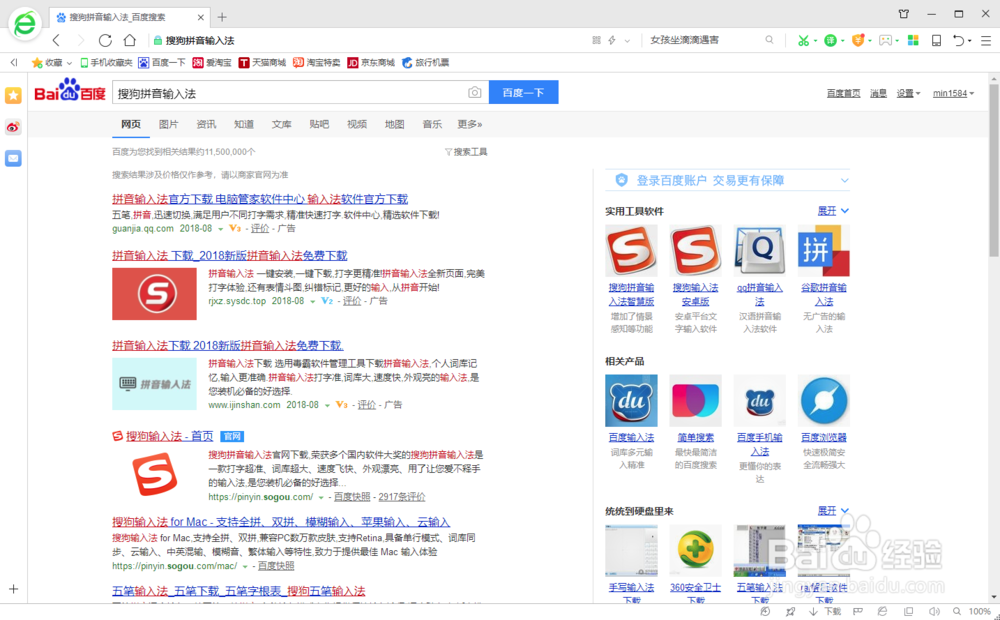Expand 统统到硬盘里来 with 展开
The image size is (1000, 620).
[x=833, y=510]
